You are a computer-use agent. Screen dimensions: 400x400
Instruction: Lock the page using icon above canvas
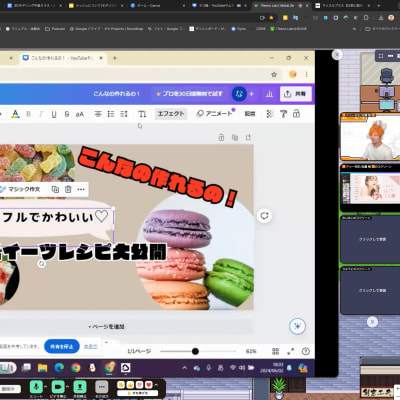[x=221, y=138]
